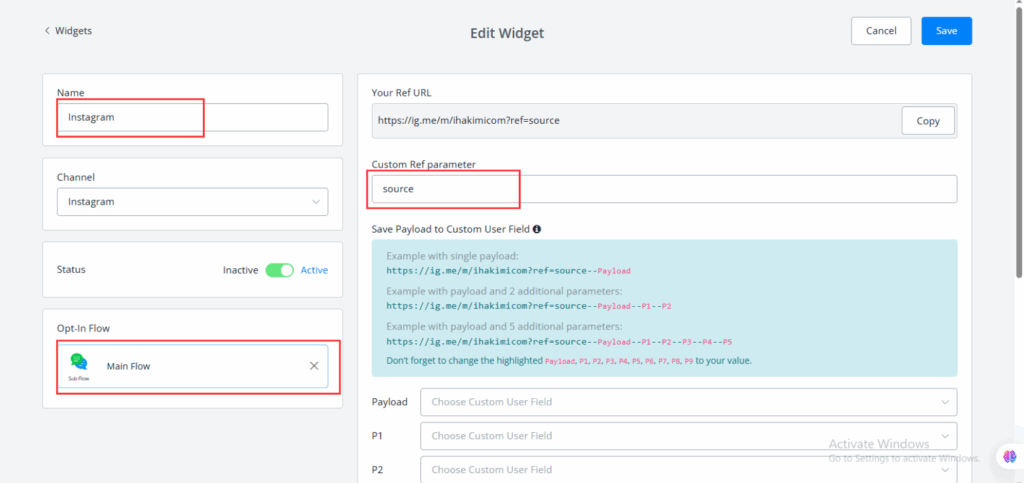Expand the Payload custom user field dropdown
Screen dimensions: 1024x483
point(688,402)
